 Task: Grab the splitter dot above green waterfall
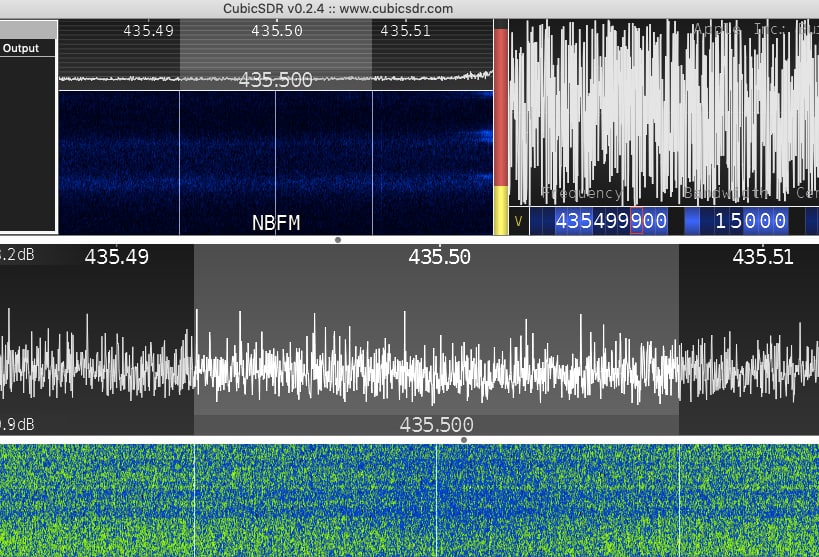pos(464,440)
